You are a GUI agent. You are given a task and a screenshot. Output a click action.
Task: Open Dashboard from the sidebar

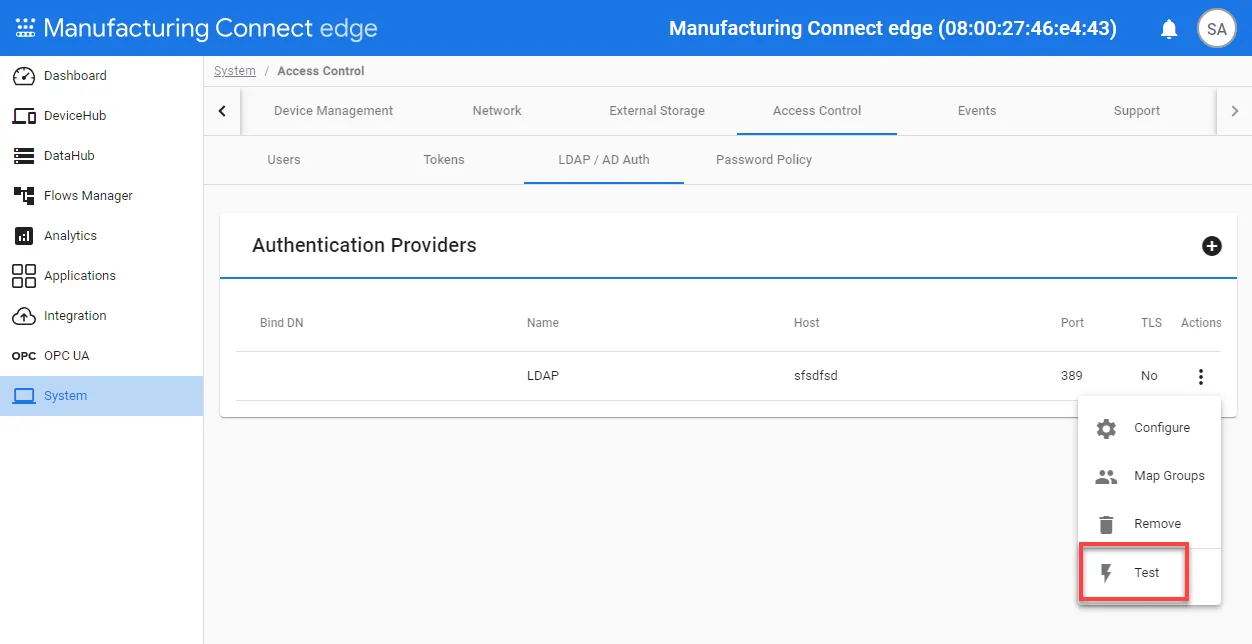(x=101, y=76)
